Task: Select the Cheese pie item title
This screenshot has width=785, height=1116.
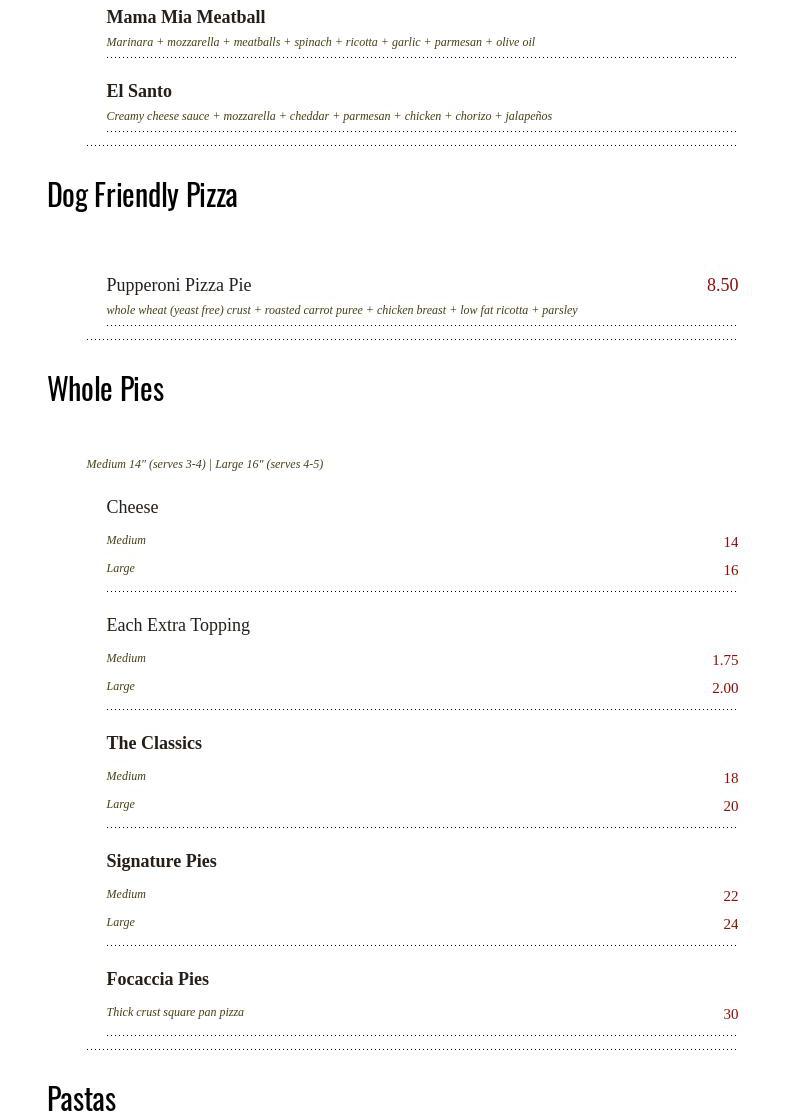Action: pos(132,507)
